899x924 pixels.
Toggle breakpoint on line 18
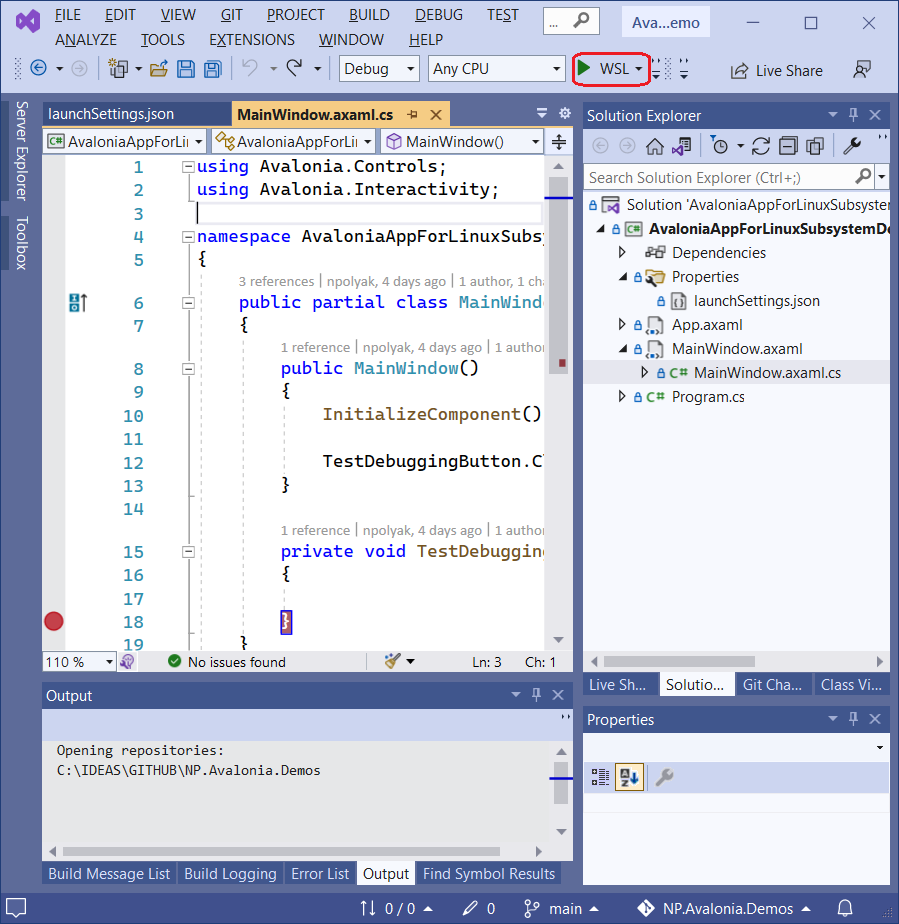[x=54, y=621]
